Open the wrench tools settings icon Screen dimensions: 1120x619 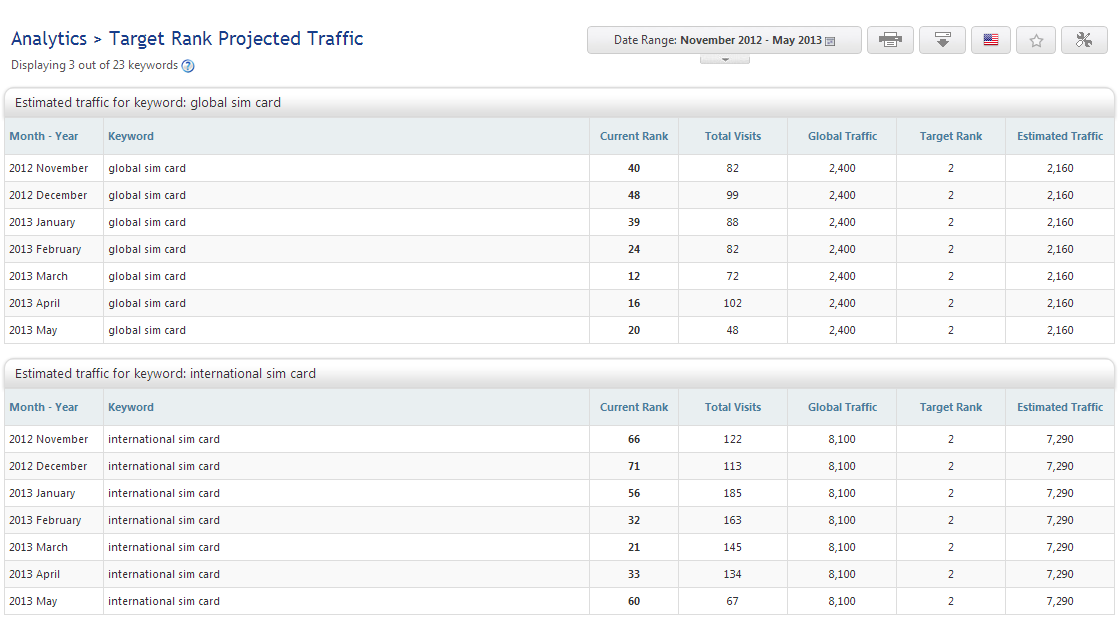(x=1084, y=40)
